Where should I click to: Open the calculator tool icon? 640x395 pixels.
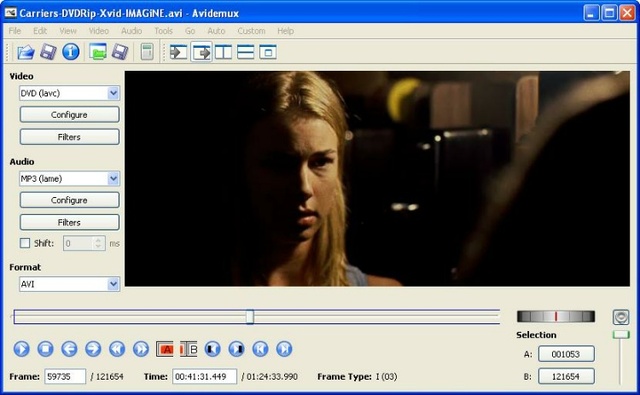point(147,52)
